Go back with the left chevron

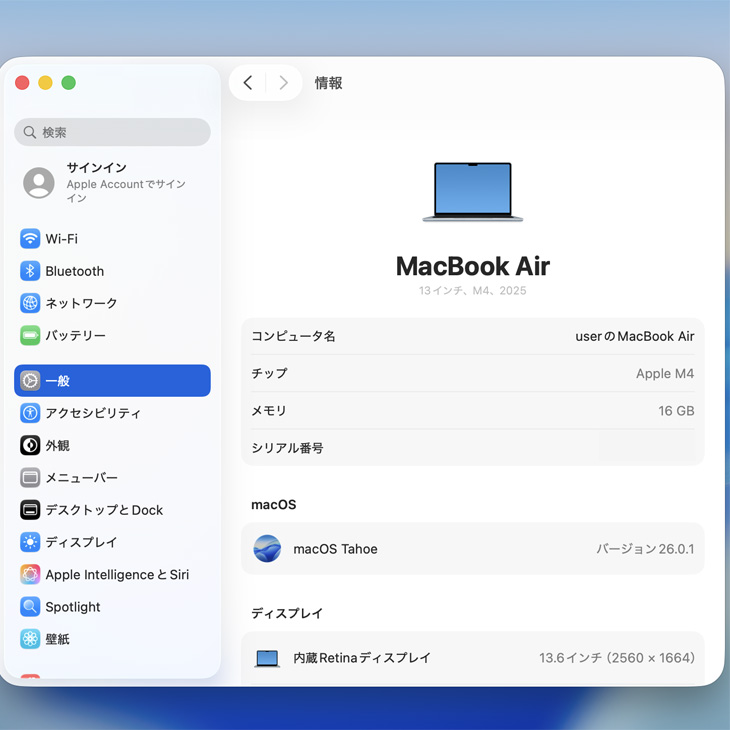248,83
